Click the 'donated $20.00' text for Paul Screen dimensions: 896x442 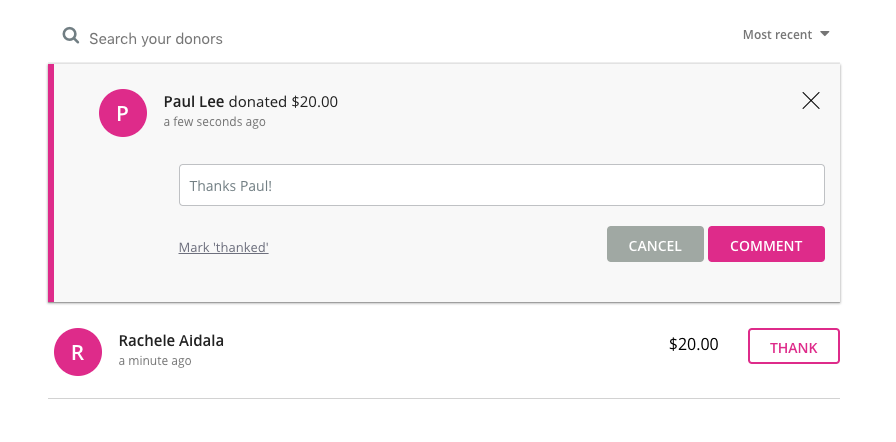[x=283, y=102]
